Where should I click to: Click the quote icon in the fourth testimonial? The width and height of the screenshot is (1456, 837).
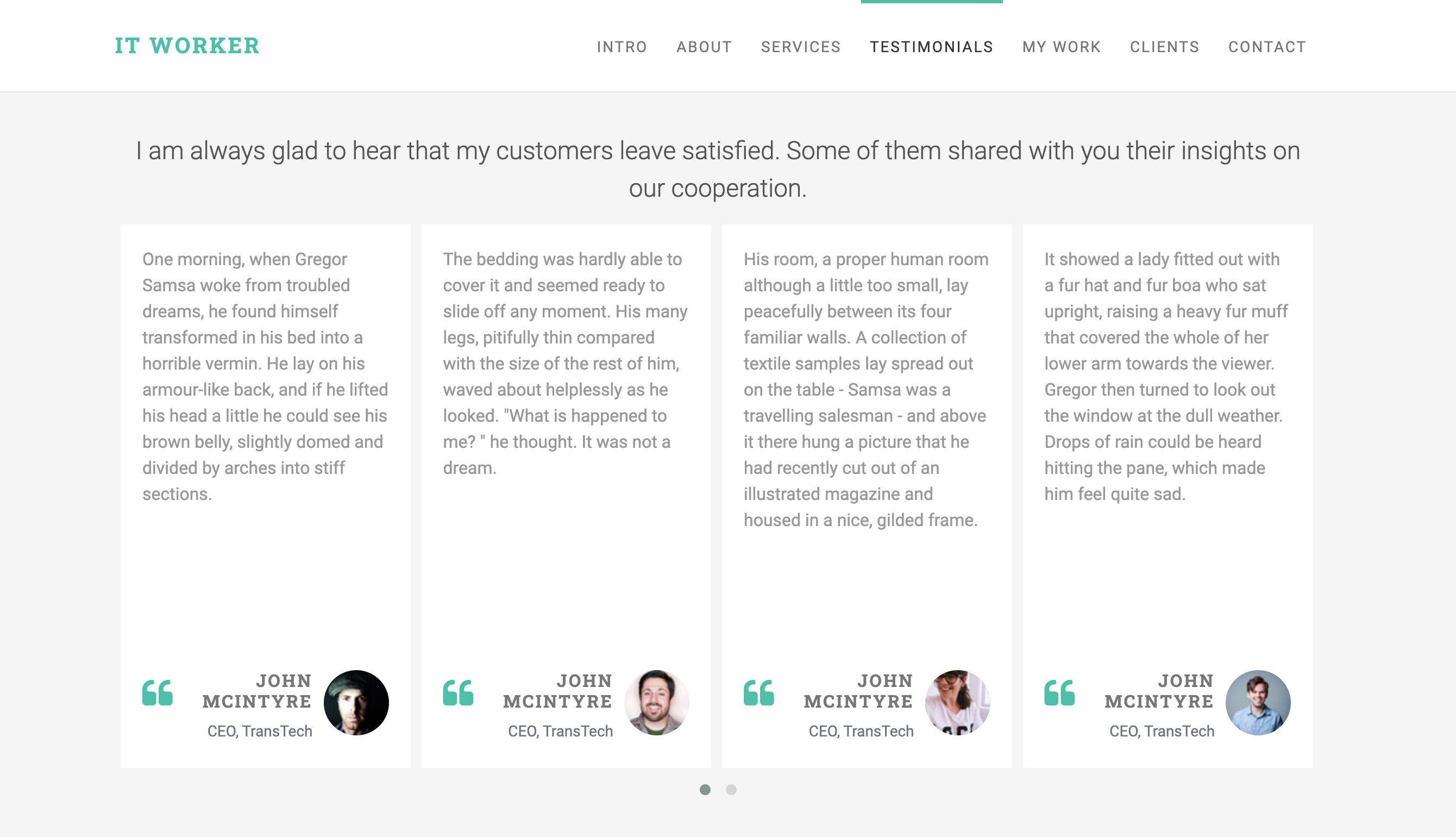[x=1059, y=692]
